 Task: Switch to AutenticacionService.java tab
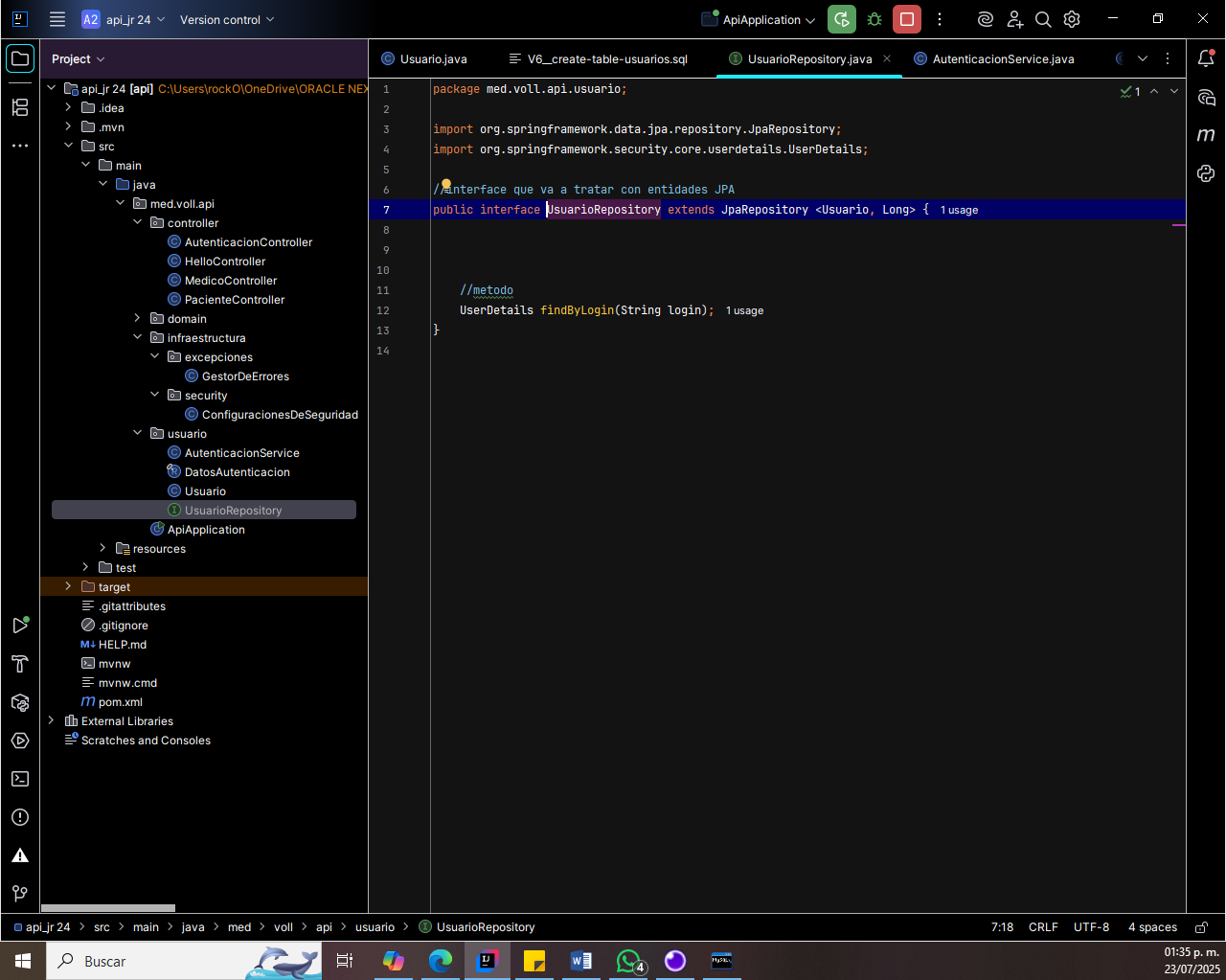coord(994,58)
